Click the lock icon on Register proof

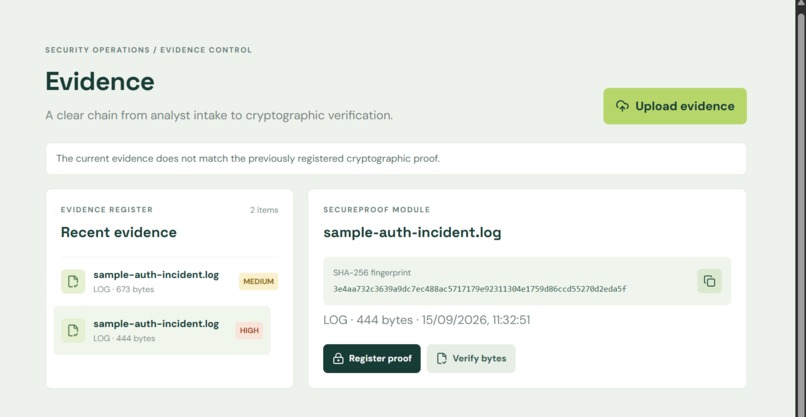[x=338, y=359]
